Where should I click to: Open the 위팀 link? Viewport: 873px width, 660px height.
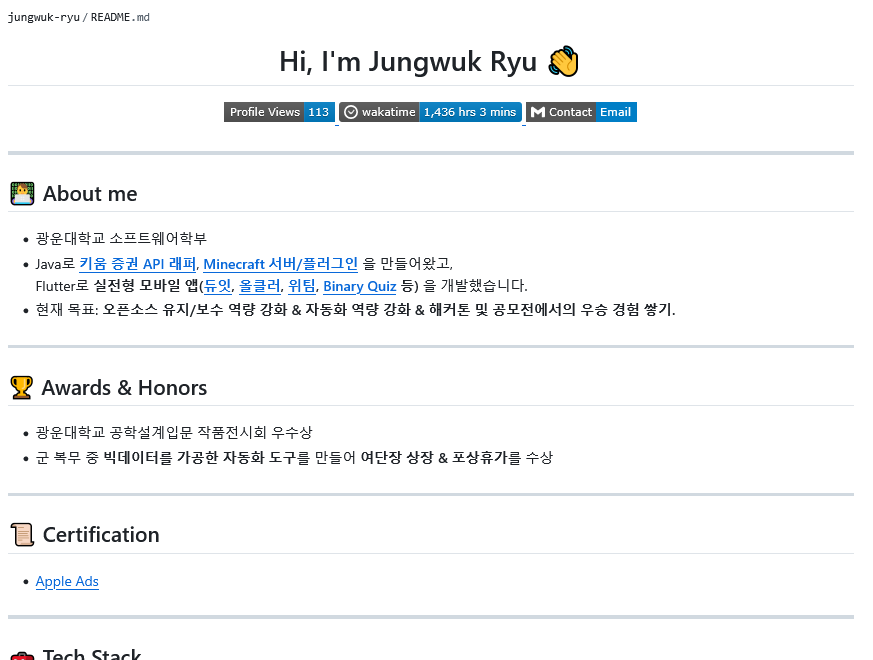(x=301, y=286)
